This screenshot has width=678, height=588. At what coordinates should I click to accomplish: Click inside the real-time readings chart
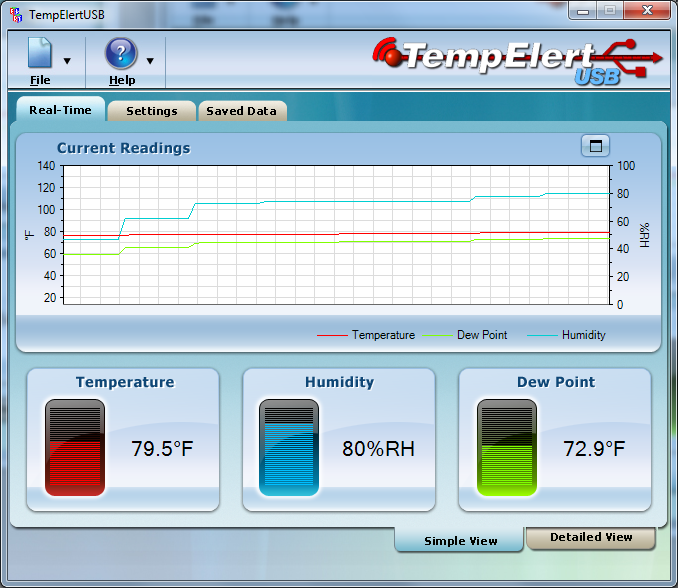[x=336, y=235]
